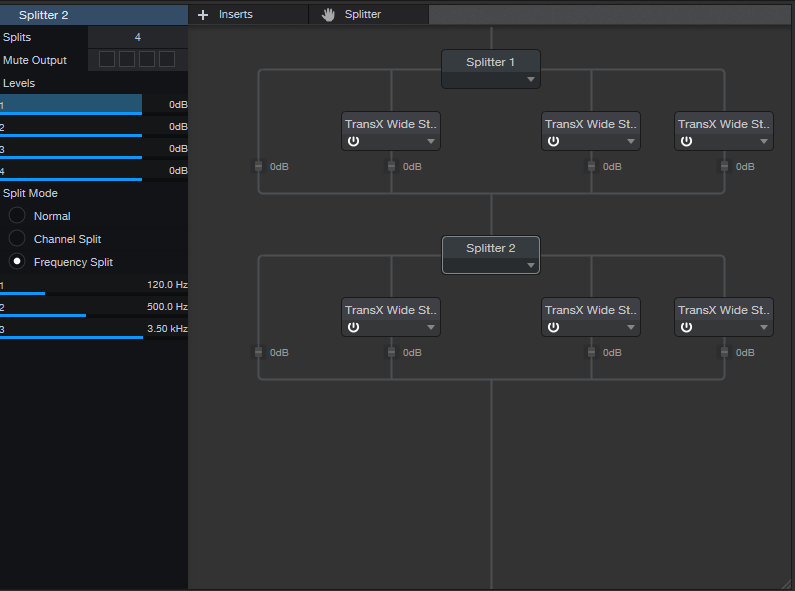Open the Splitter 1 dropdown arrow

tap(530, 80)
